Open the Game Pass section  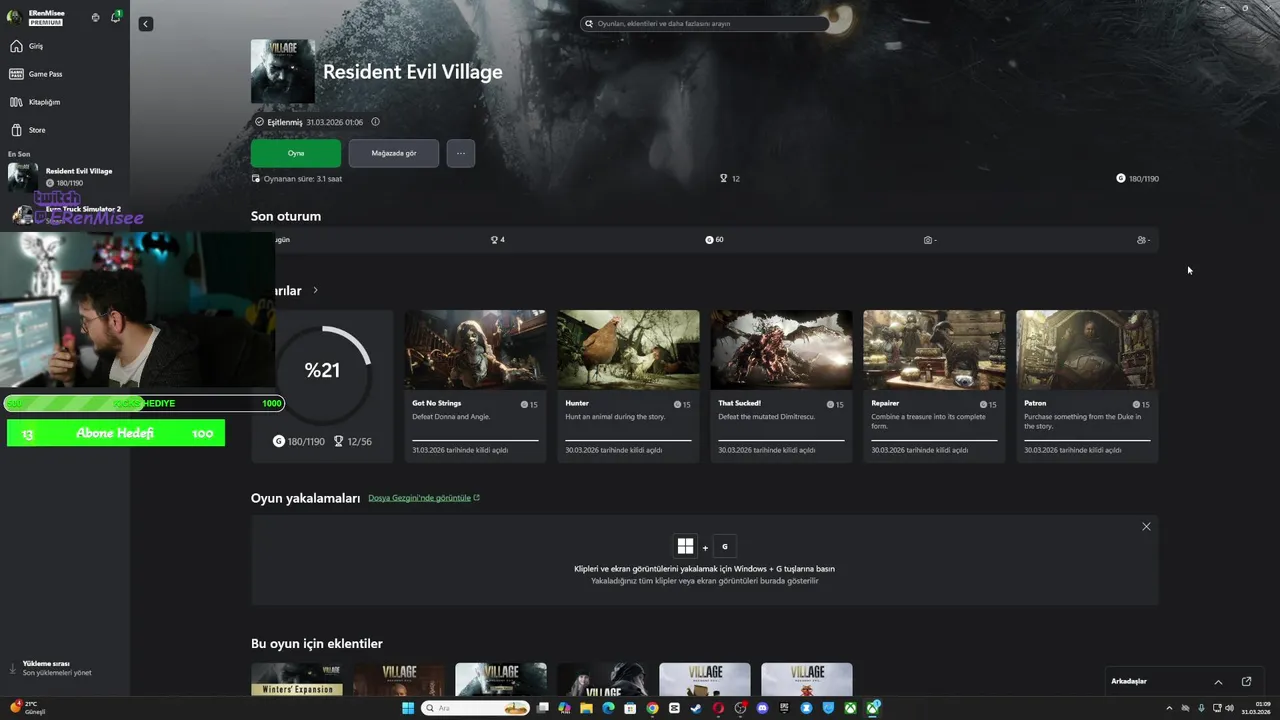65,74
